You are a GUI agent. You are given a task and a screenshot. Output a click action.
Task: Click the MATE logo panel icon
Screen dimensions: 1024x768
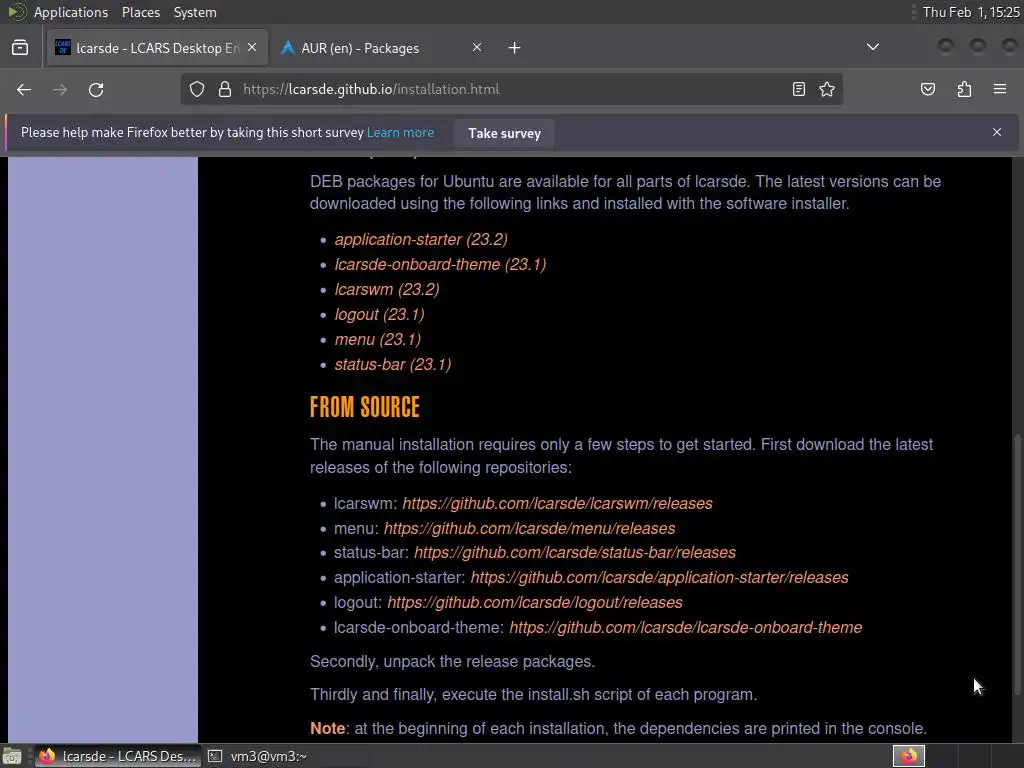click(16, 12)
